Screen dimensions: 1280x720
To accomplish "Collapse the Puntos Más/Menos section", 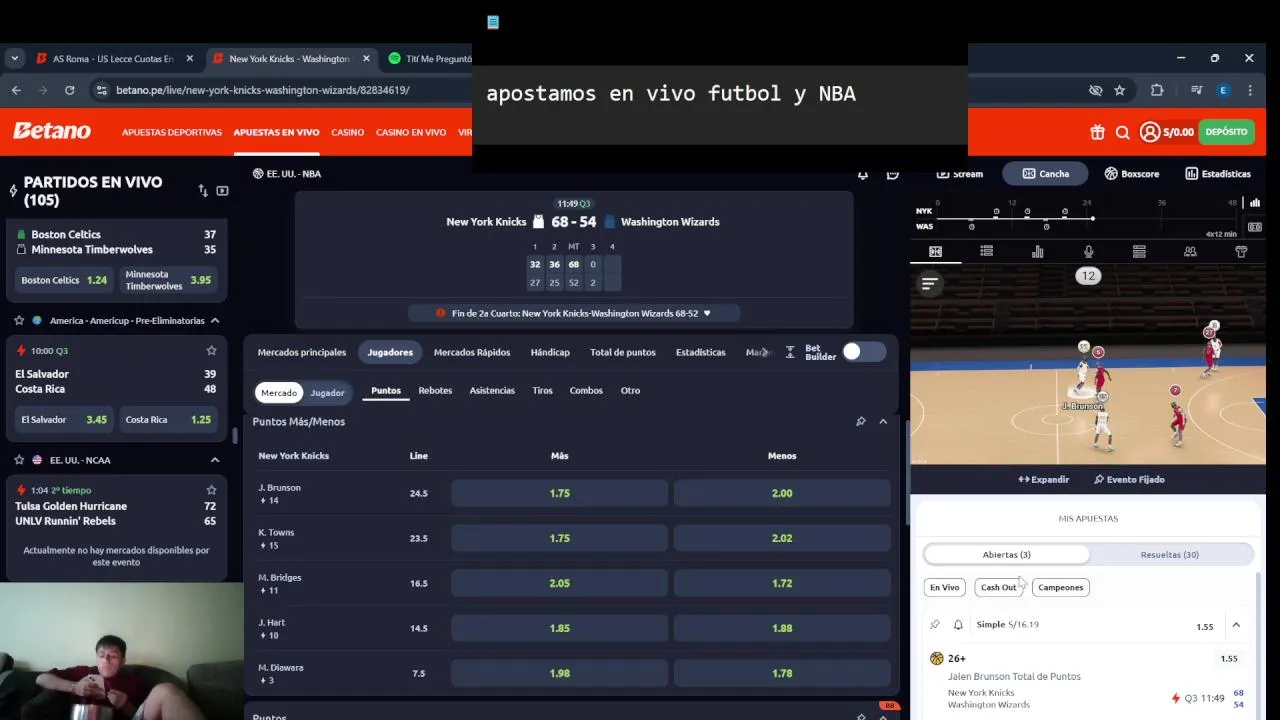I will click(x=883, y=421).
